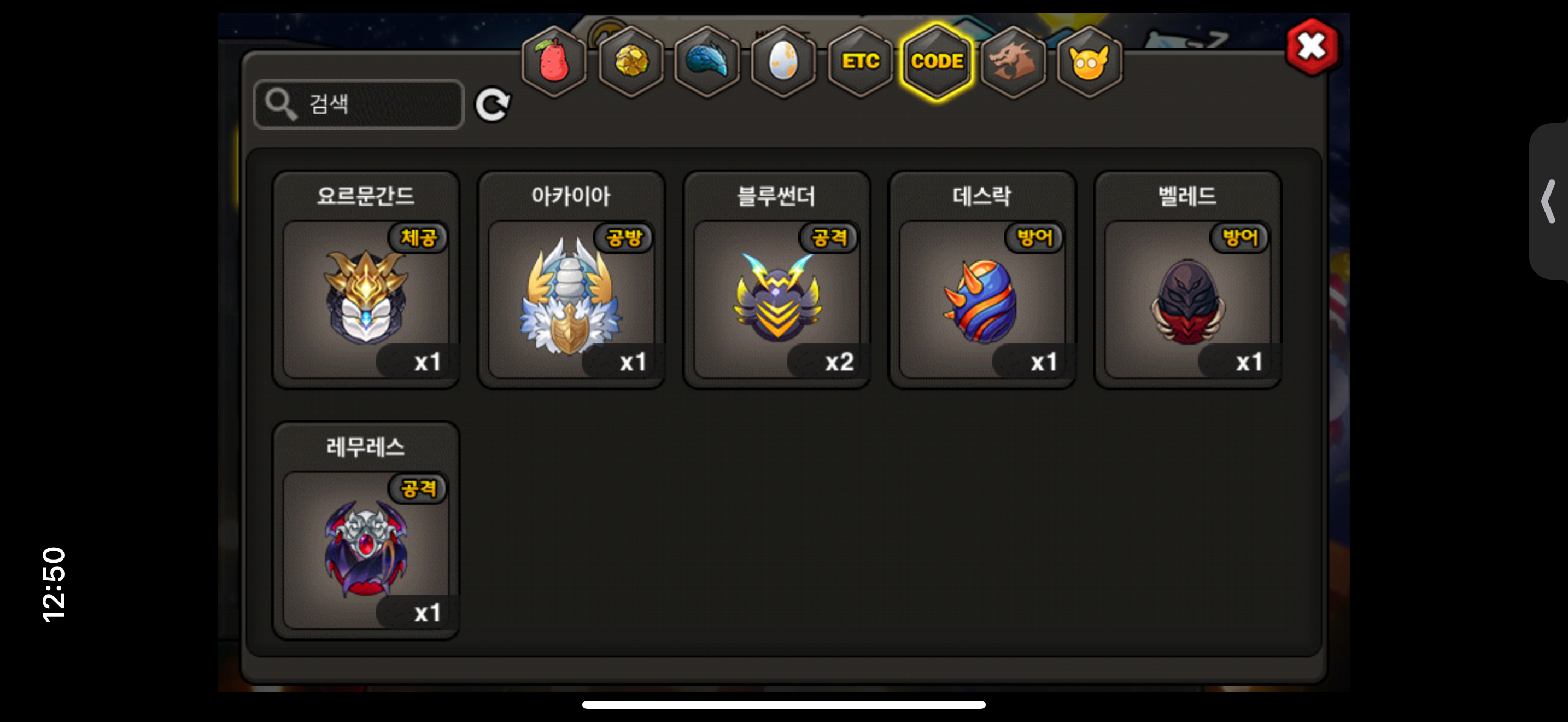
Task: Open the ETC items tab
Action: [x=860, y=61]
